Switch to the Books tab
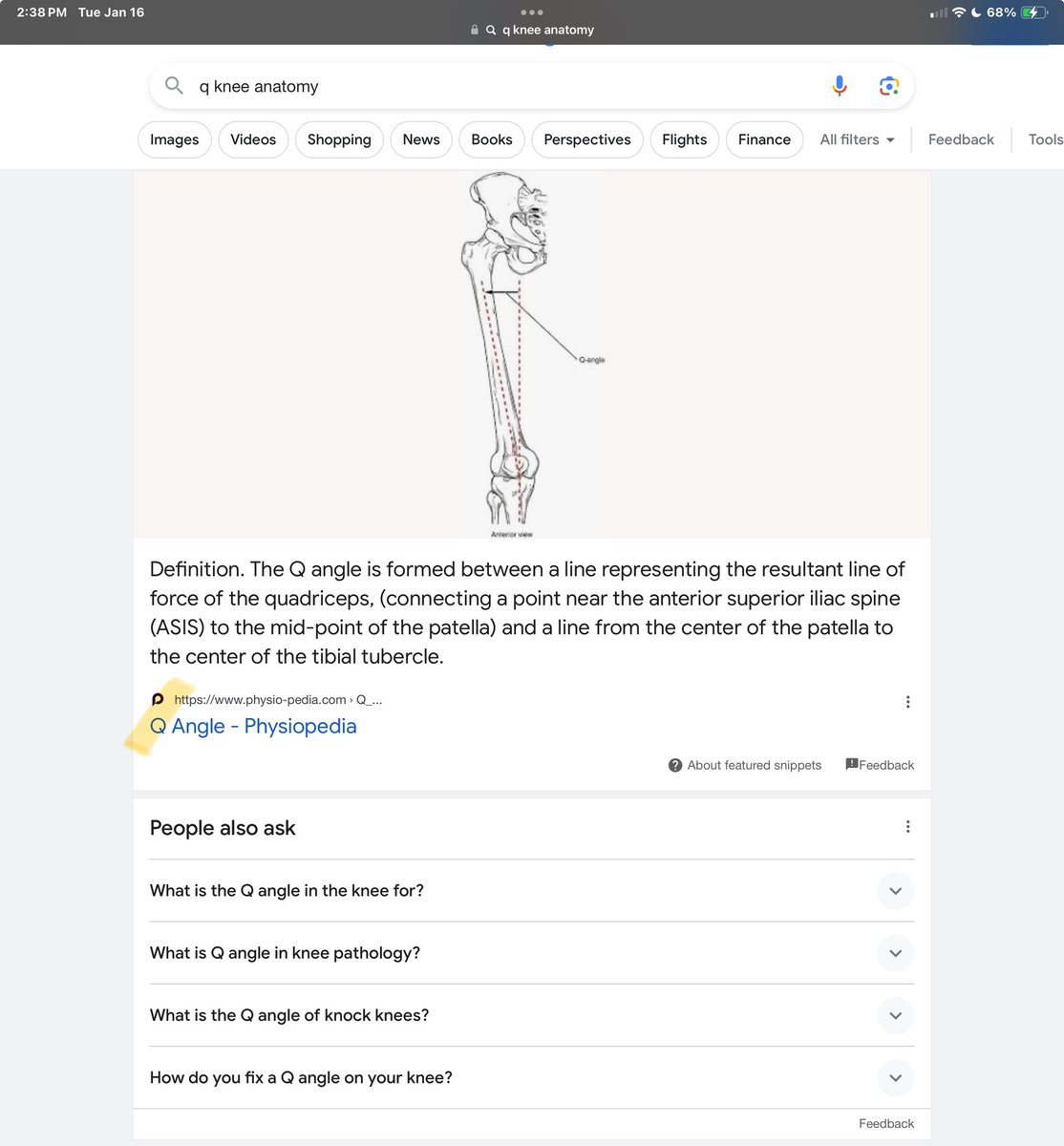Image resolution: width=1064 pixels, height=1146 pixels. tap(492, 139)
